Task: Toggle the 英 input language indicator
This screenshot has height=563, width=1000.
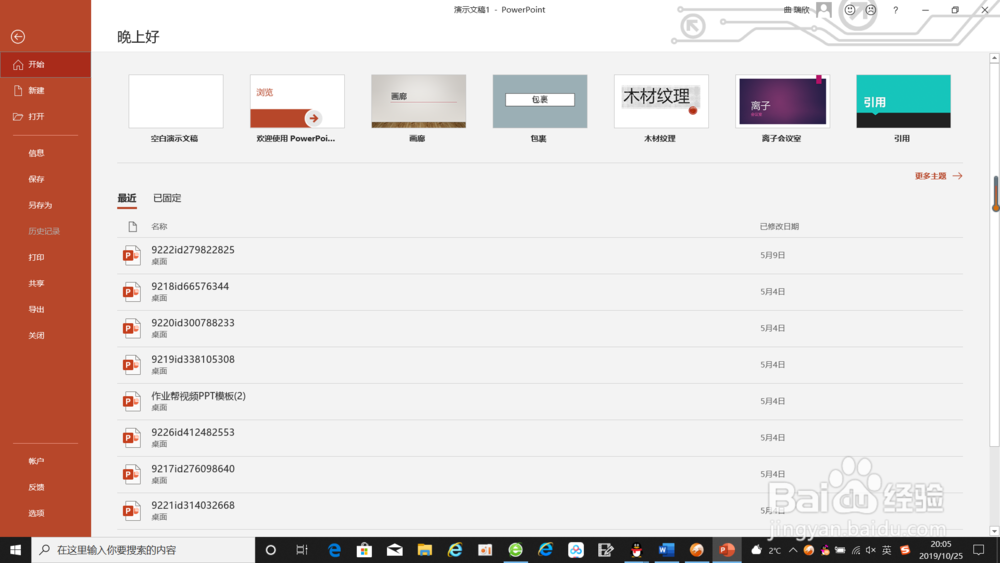Action: (x=886, y=550)
